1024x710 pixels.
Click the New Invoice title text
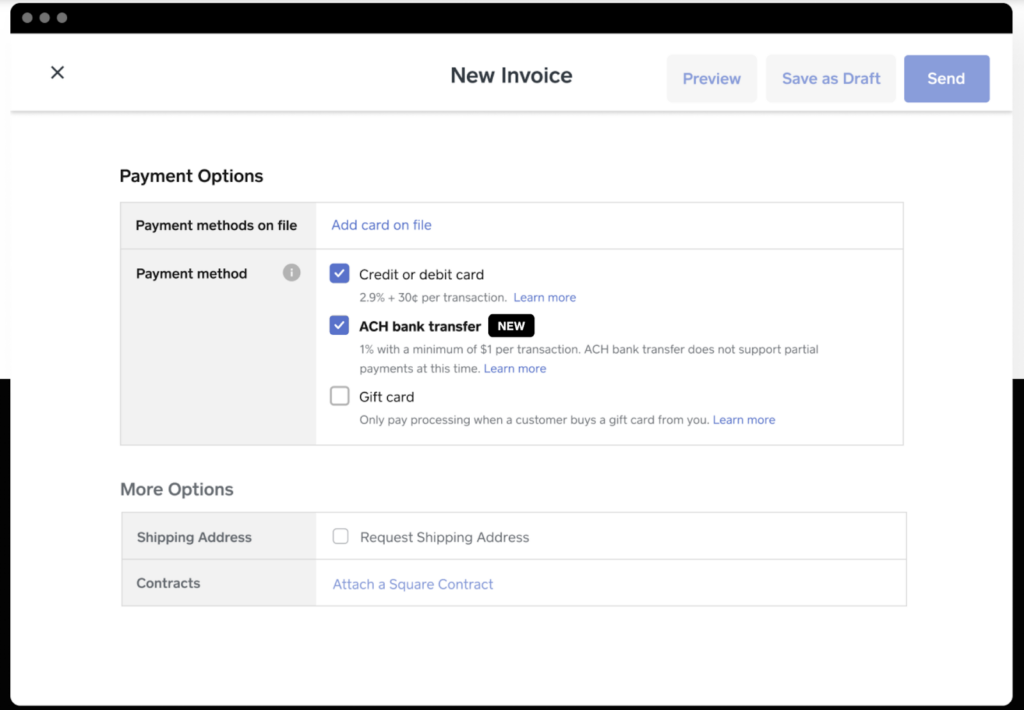pyautogui.click(x=511, y=76)
